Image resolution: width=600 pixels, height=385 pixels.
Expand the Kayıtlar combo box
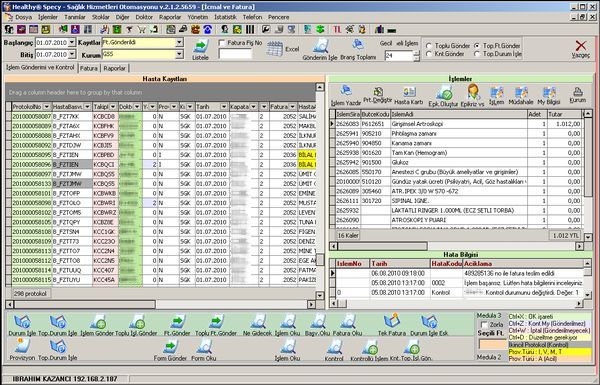179,42
